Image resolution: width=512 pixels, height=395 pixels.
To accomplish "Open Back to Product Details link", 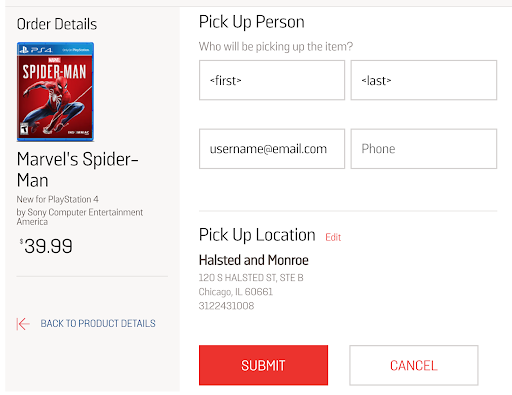I will click(x=98, y=323).
